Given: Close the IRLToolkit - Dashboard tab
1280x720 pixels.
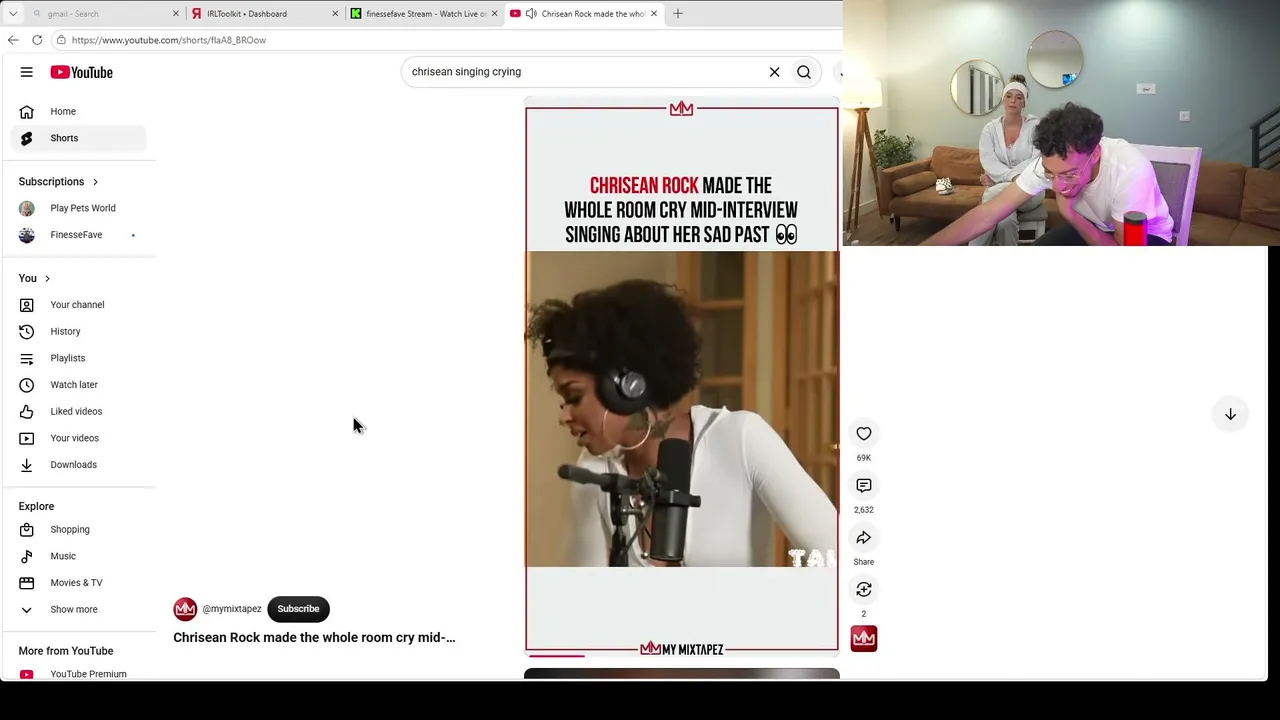Looking at the screenshot, I should (x=335, y=13).
